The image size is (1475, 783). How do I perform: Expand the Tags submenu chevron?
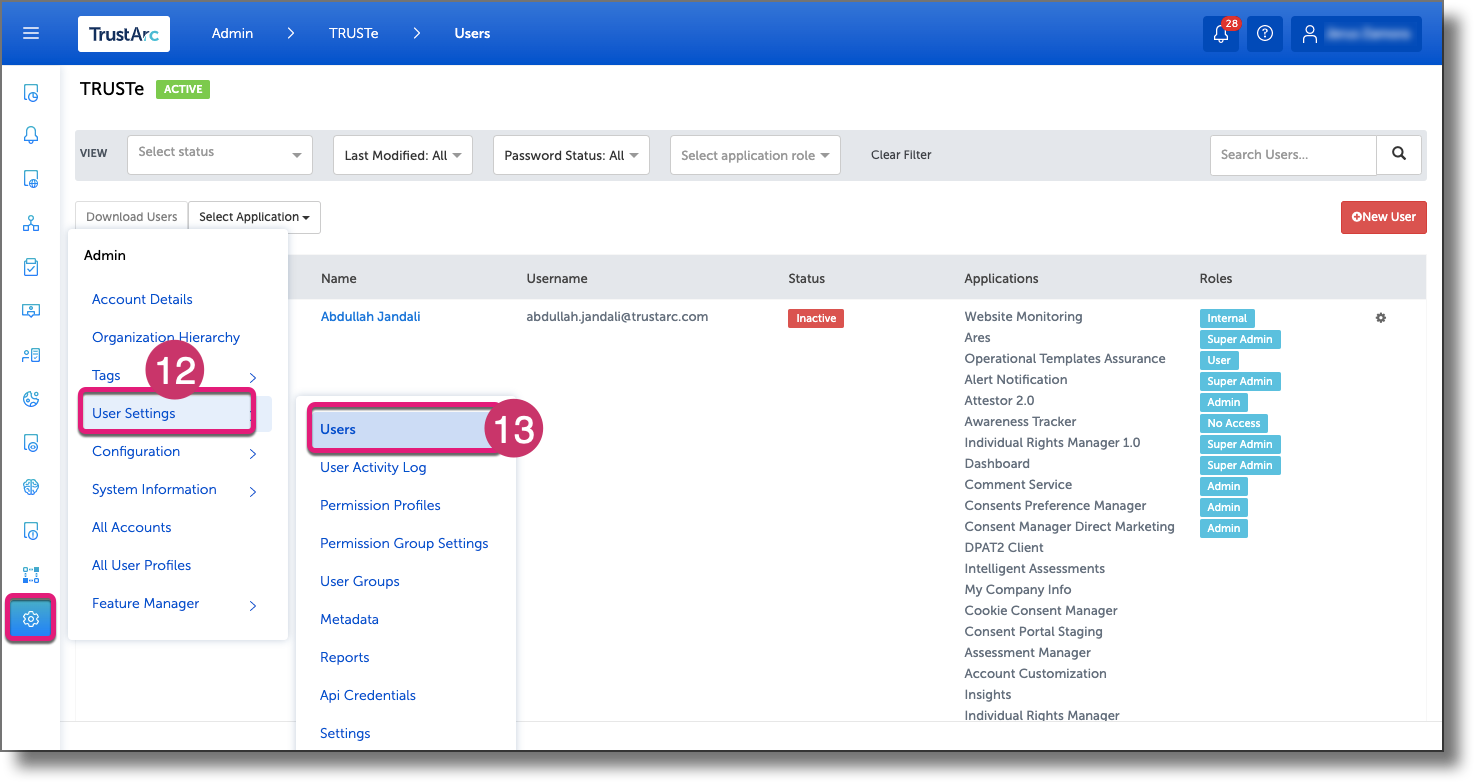pos(252,377)
